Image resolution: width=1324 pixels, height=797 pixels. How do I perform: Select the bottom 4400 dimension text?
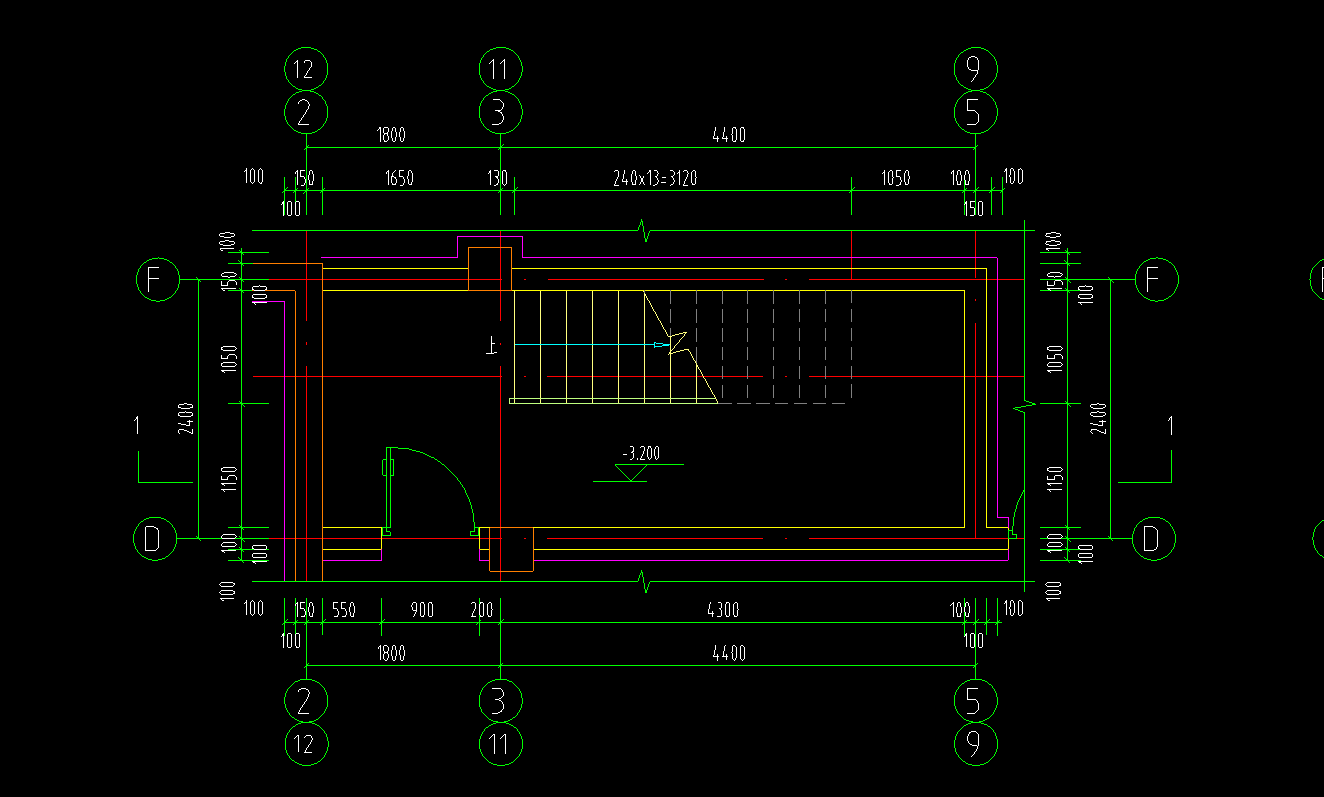point(729,653)
